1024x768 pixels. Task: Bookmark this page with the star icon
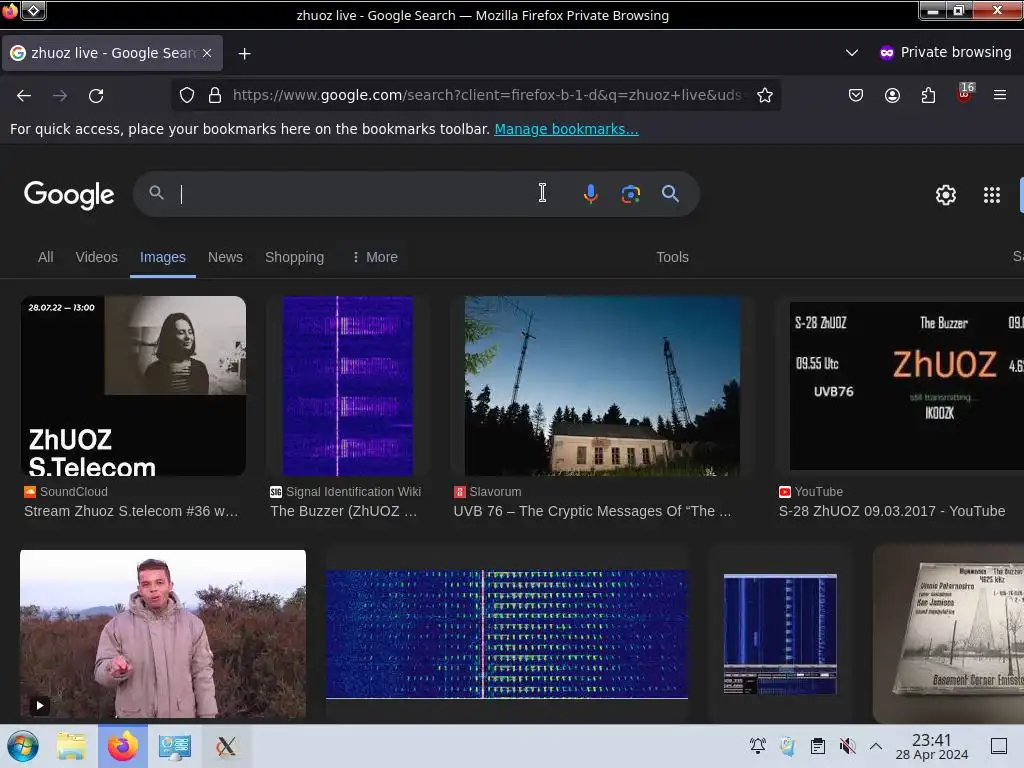(x=765, y=95)
